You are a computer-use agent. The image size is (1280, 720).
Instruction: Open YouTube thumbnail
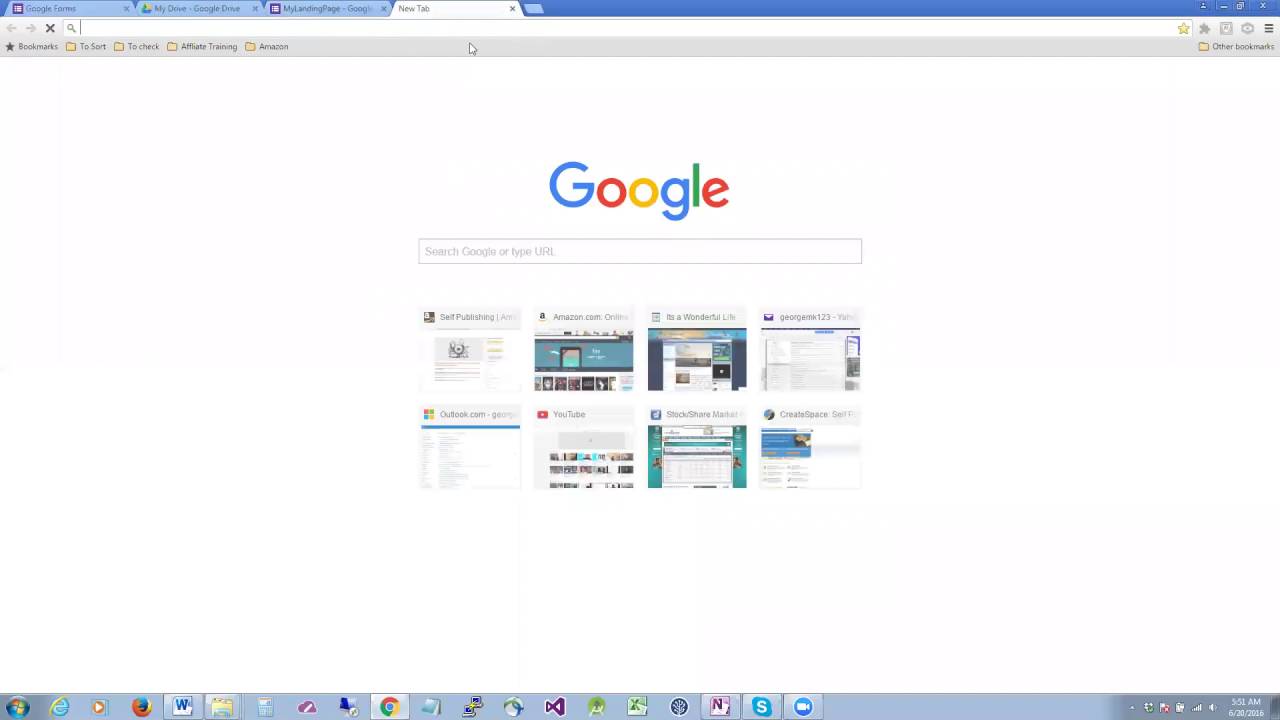[584, 447]
